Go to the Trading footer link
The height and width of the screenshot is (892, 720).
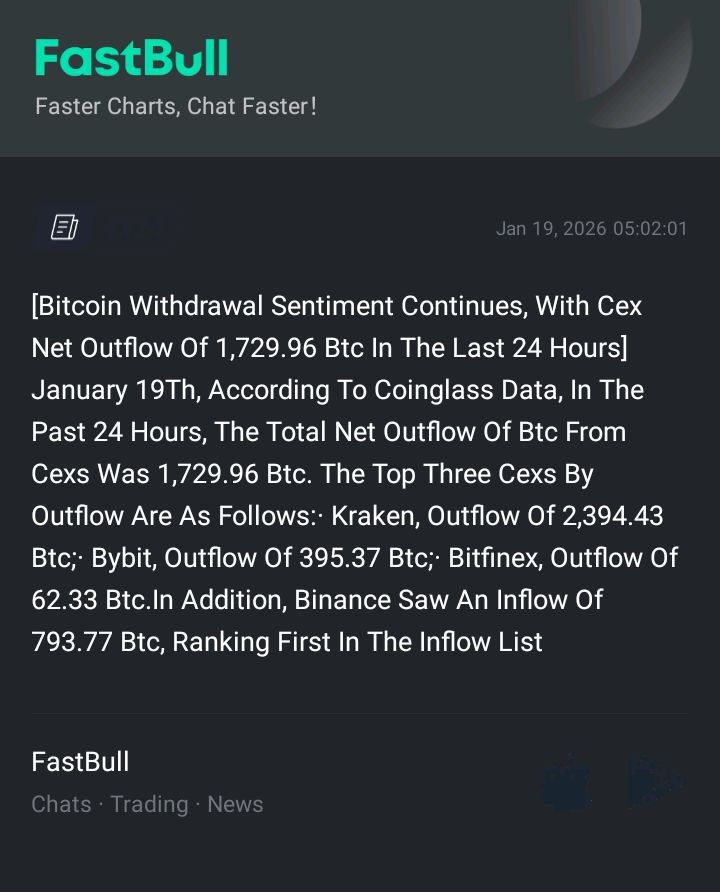tap(149, 804)
